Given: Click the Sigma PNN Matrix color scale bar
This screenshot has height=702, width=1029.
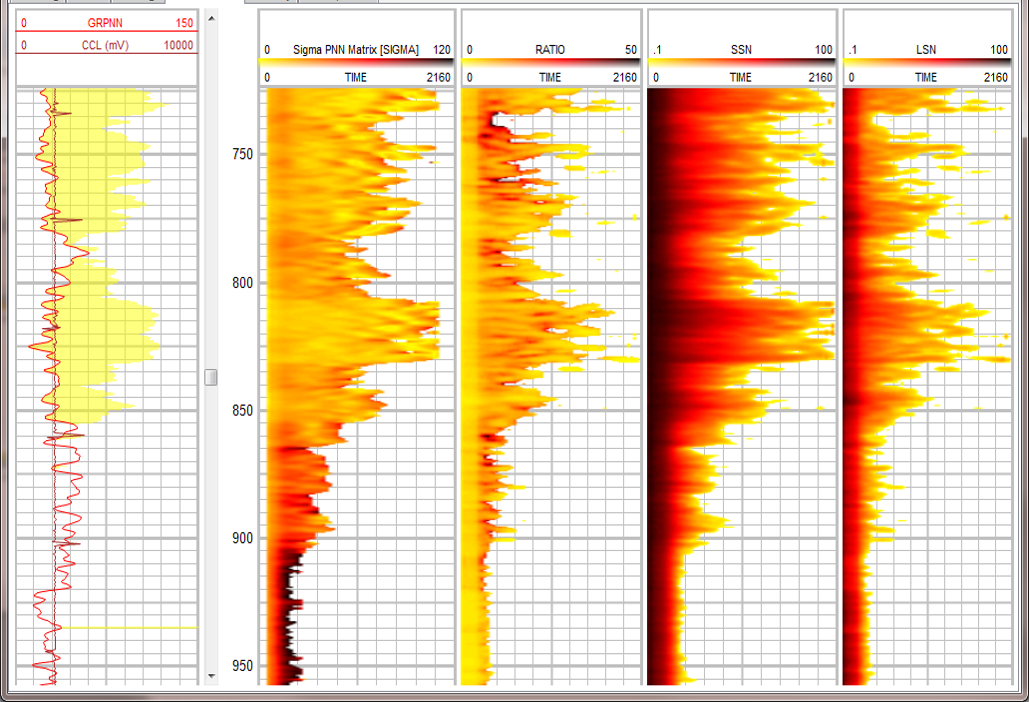Looking at the screenshot, I should pyautogui.click(x=356, y=62).
